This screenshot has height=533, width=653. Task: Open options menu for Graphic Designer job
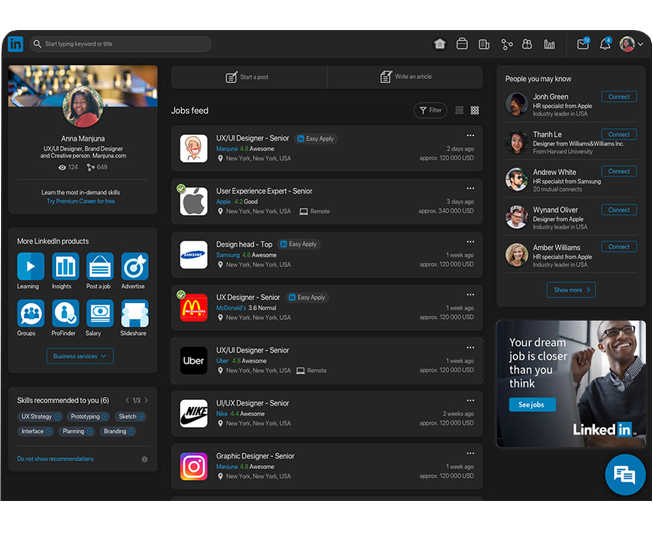pos(470,453)
